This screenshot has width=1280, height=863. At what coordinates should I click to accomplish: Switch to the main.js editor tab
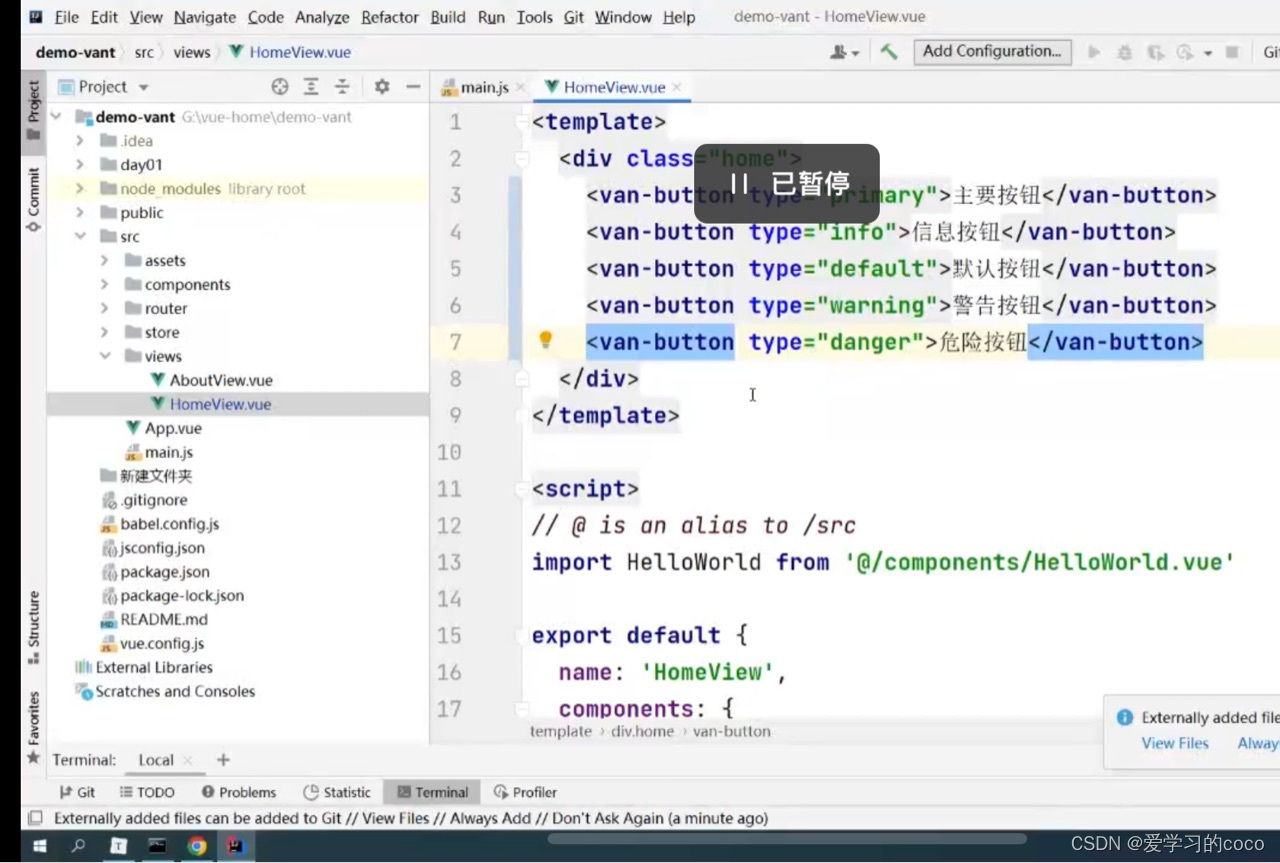coord(482,88)
